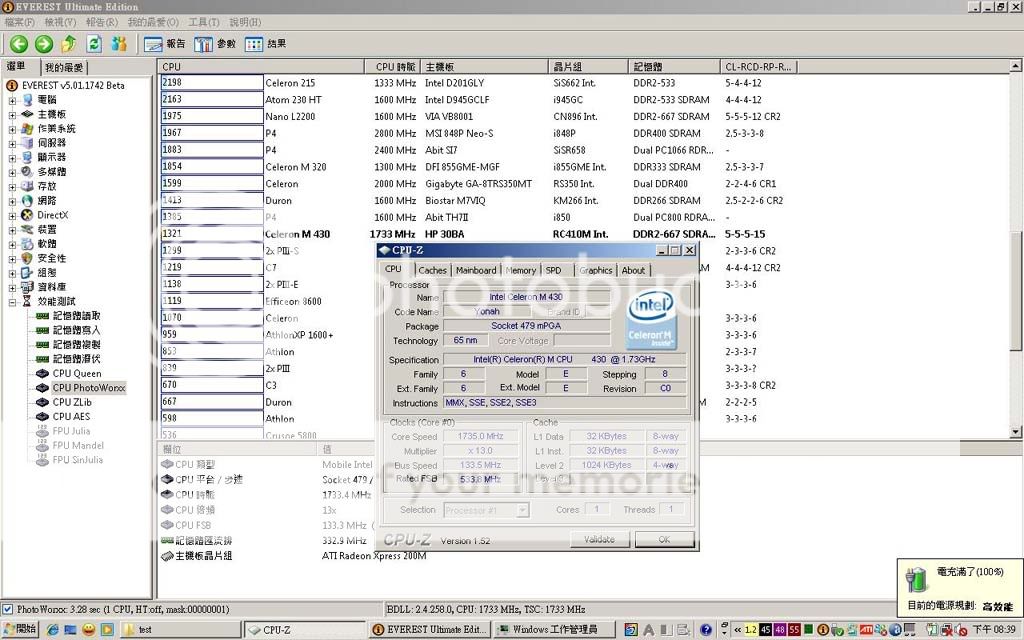
Task: Expand the 多媒體 tree node
Action: (x=12, y=172)
